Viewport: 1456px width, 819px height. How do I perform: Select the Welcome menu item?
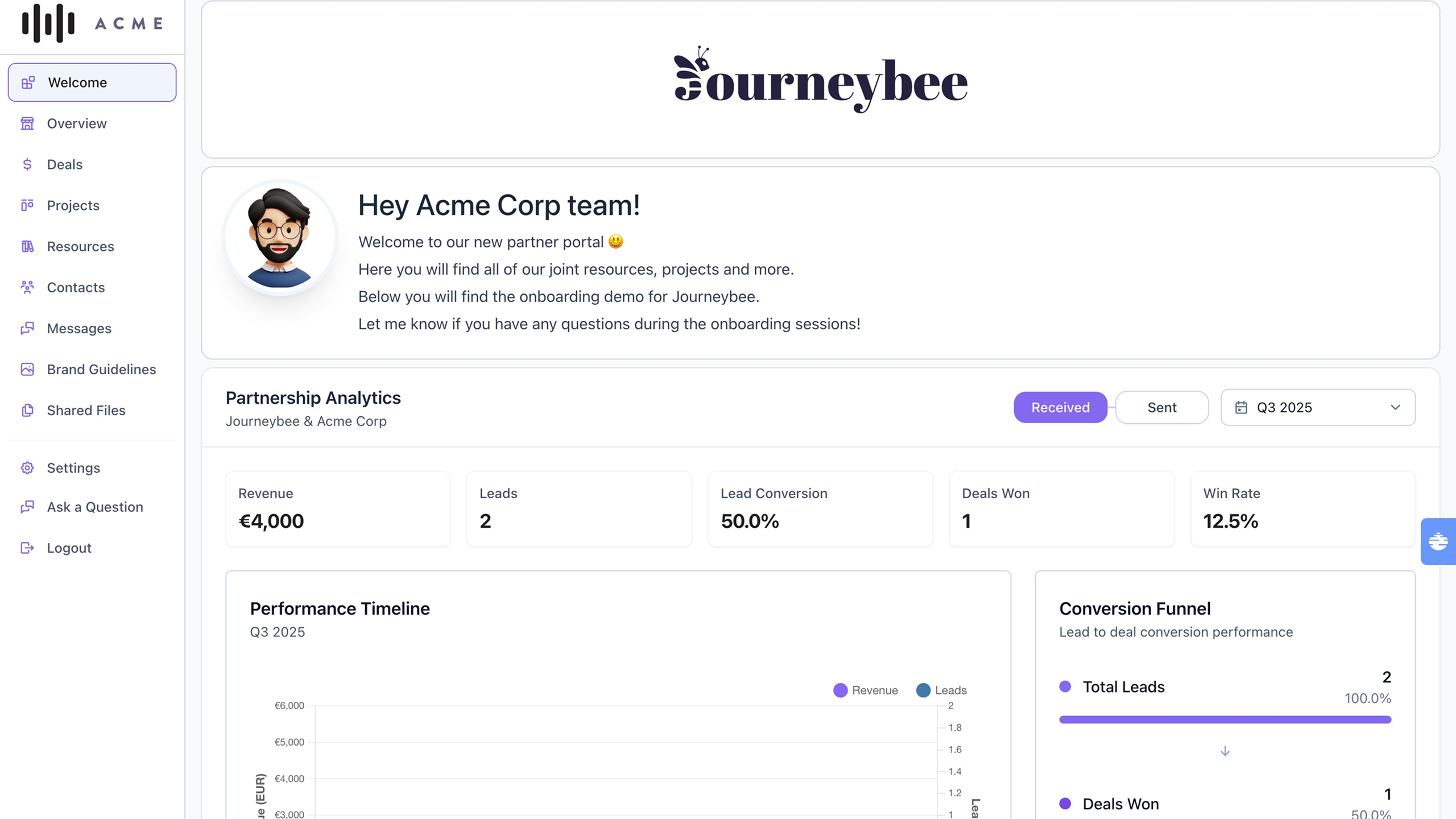pyautogui.click(x=77, y=82)
